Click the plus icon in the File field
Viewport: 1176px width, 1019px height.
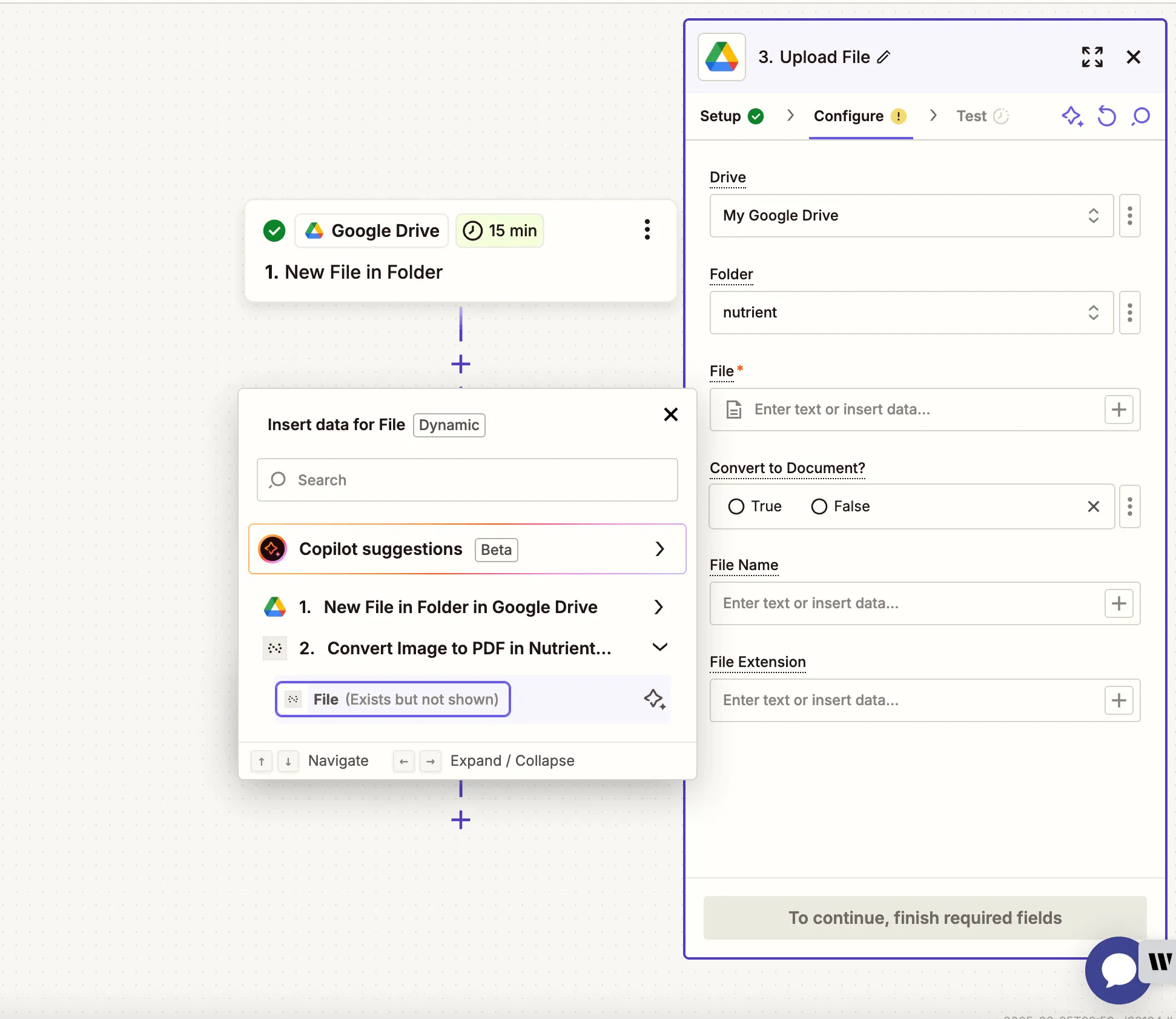pyautogui.click(x=1118, y=410)
